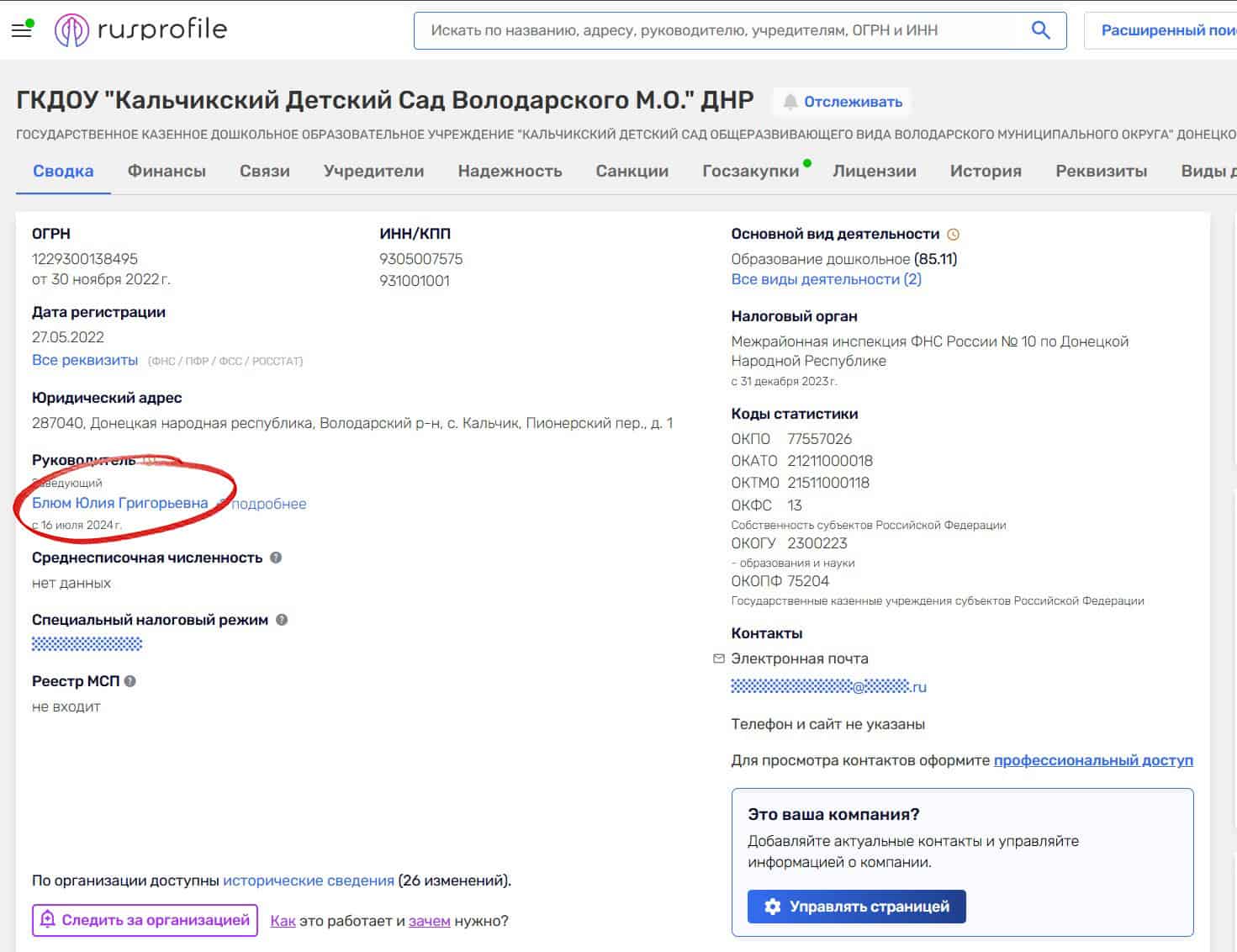Switch to the Сводка tab
The height and width of the screenshot is (952, 1237).
(x=63, y=171)
